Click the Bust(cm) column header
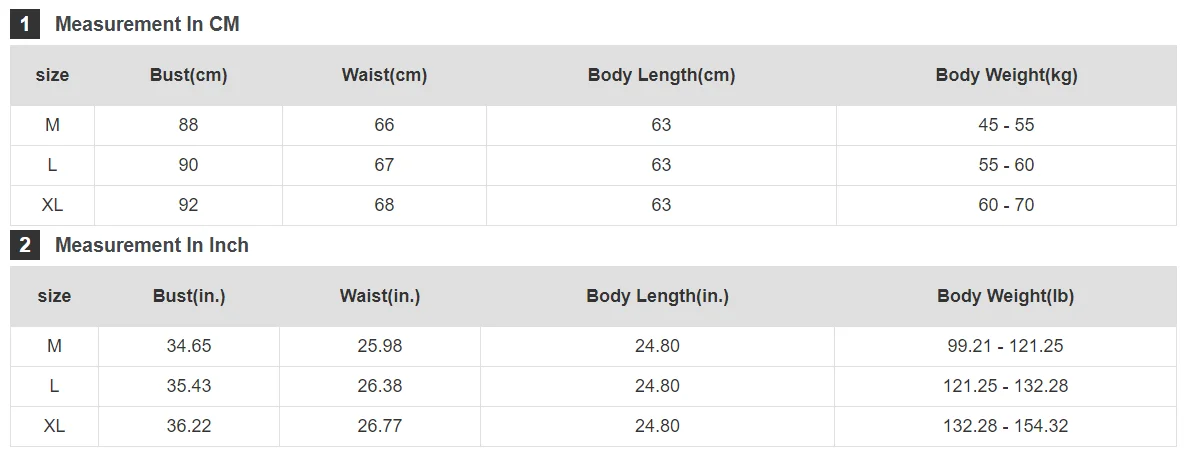The width and height of the screenshot is (1185, 454). (188, 75)
